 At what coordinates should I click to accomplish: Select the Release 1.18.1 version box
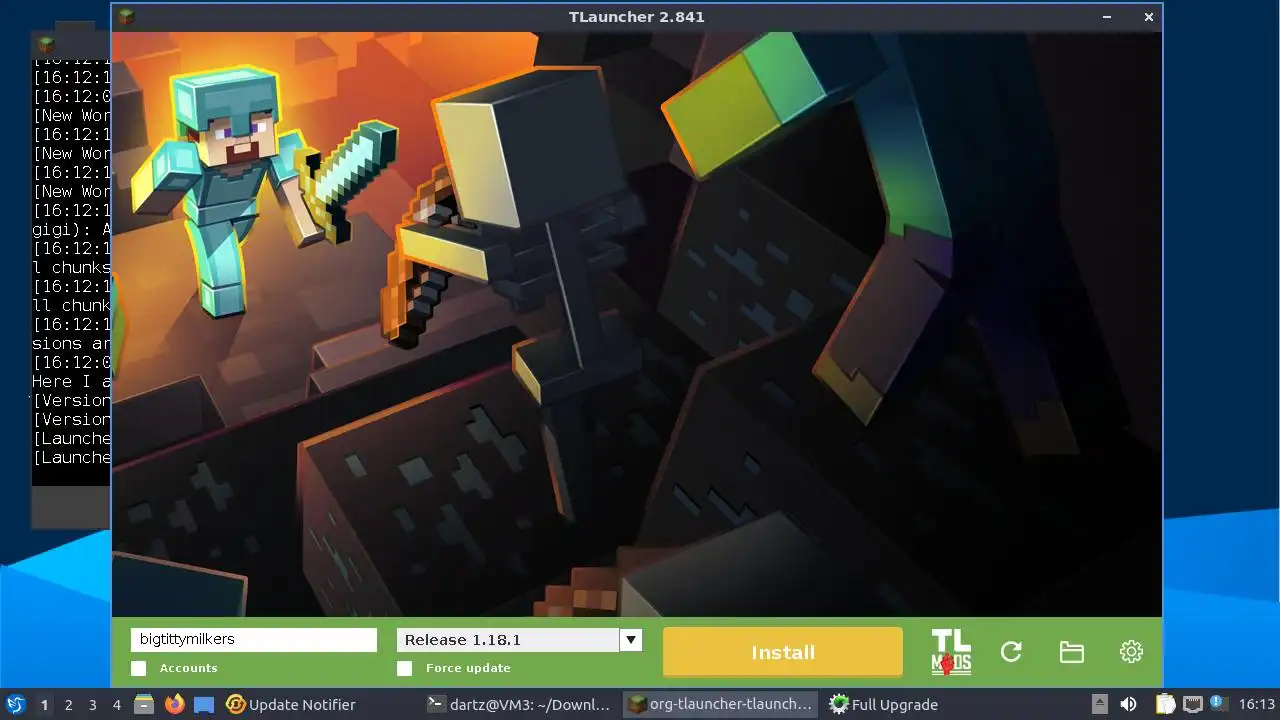(508, 640)
